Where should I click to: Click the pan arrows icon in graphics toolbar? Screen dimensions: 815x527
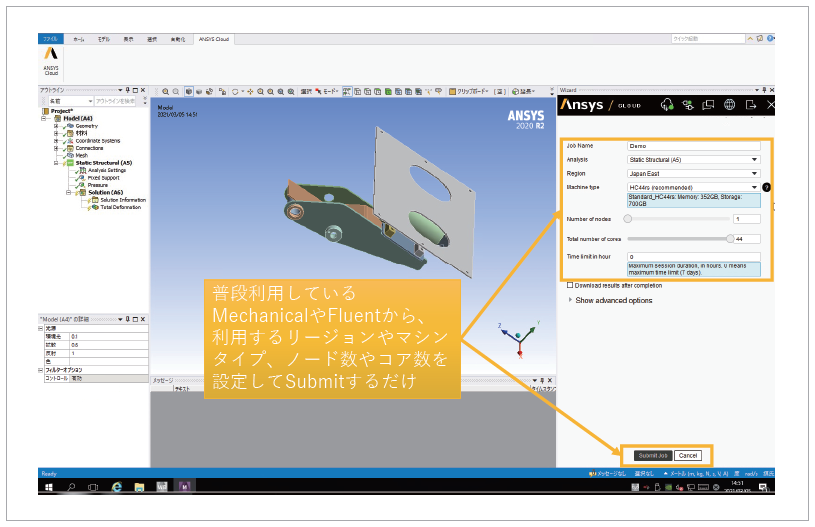(x=250, y=91)
